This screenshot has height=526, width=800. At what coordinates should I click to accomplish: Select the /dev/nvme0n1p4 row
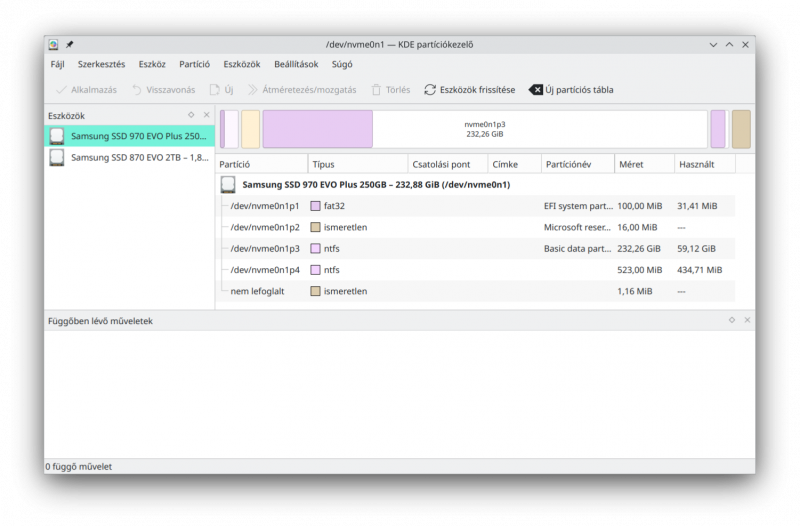pos(477,270)
